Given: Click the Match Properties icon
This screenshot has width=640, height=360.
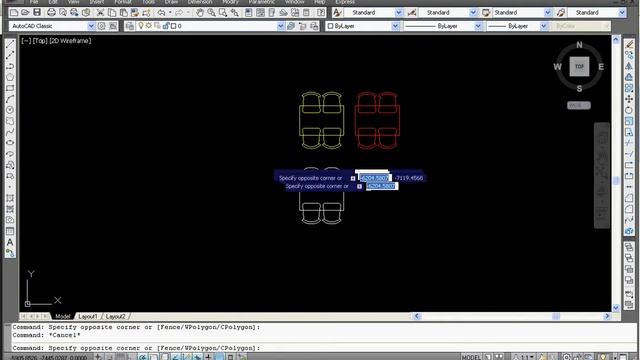Looking at the screenshot, I should (135, 13).
